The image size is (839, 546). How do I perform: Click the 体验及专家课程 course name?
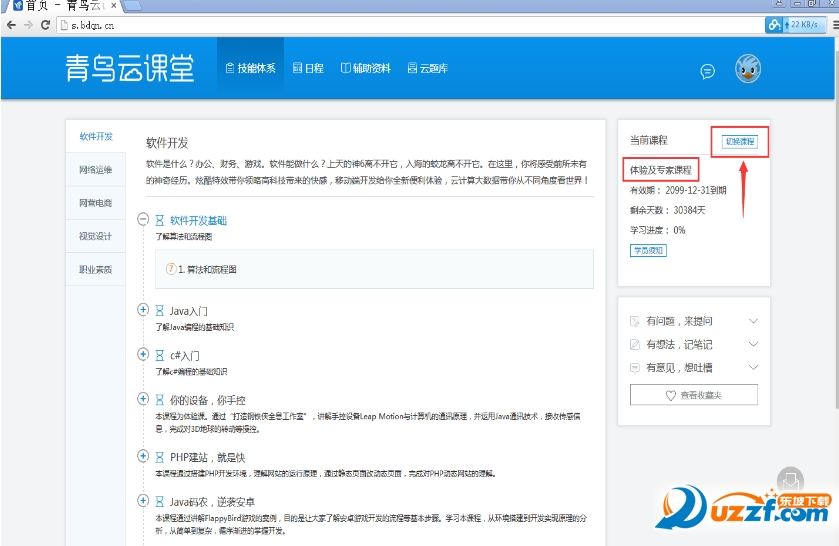661,170
